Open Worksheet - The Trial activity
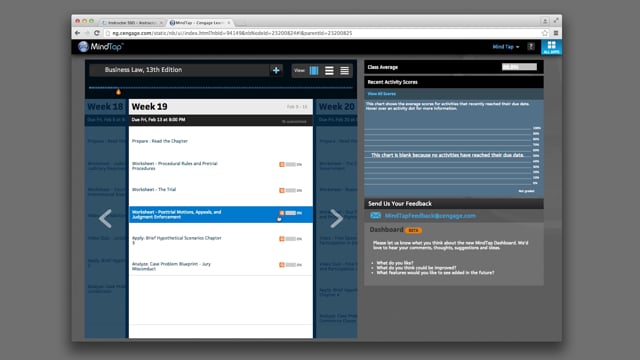The image size is (640, 360). 154,189
